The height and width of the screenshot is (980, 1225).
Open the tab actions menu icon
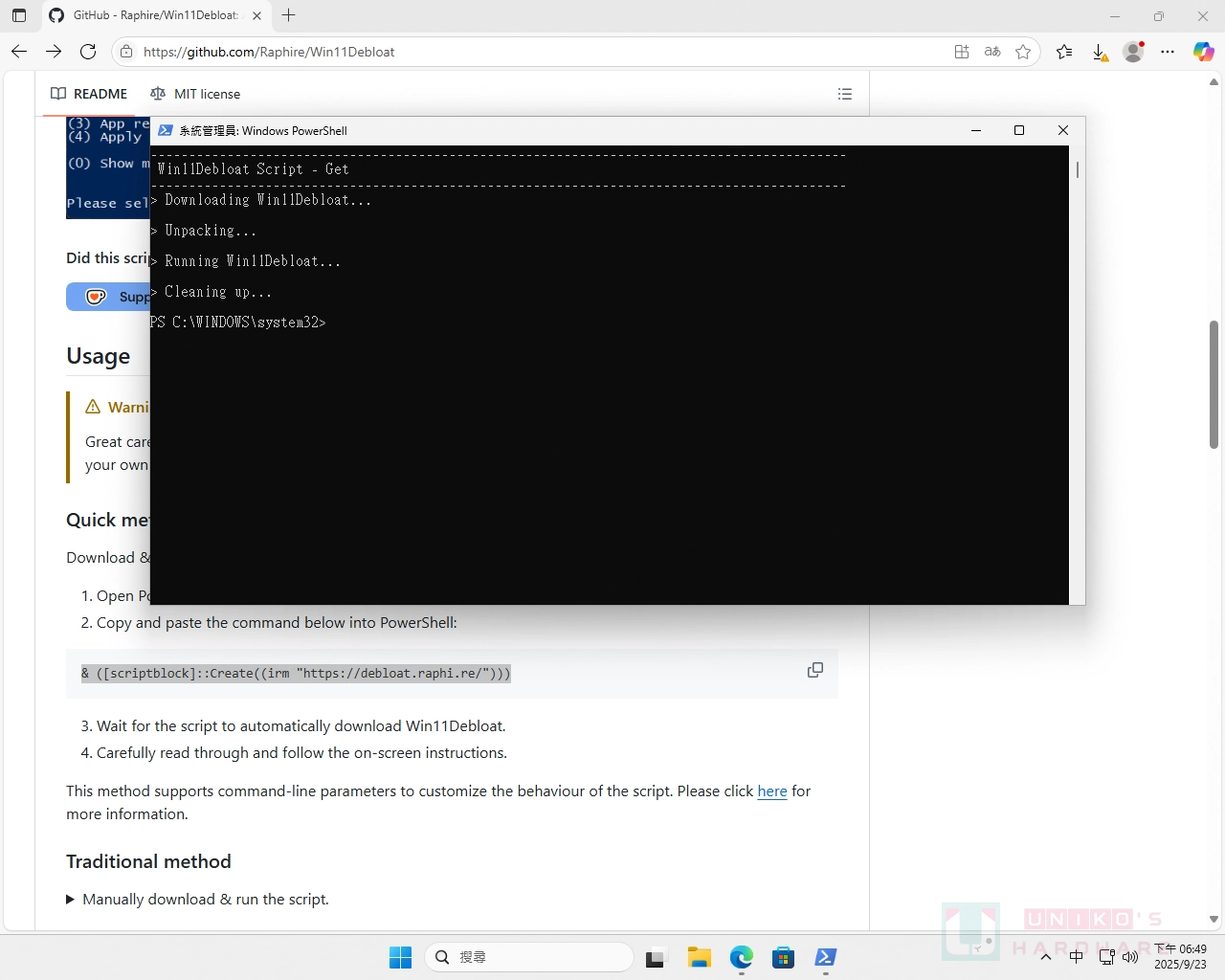point(19,15)
